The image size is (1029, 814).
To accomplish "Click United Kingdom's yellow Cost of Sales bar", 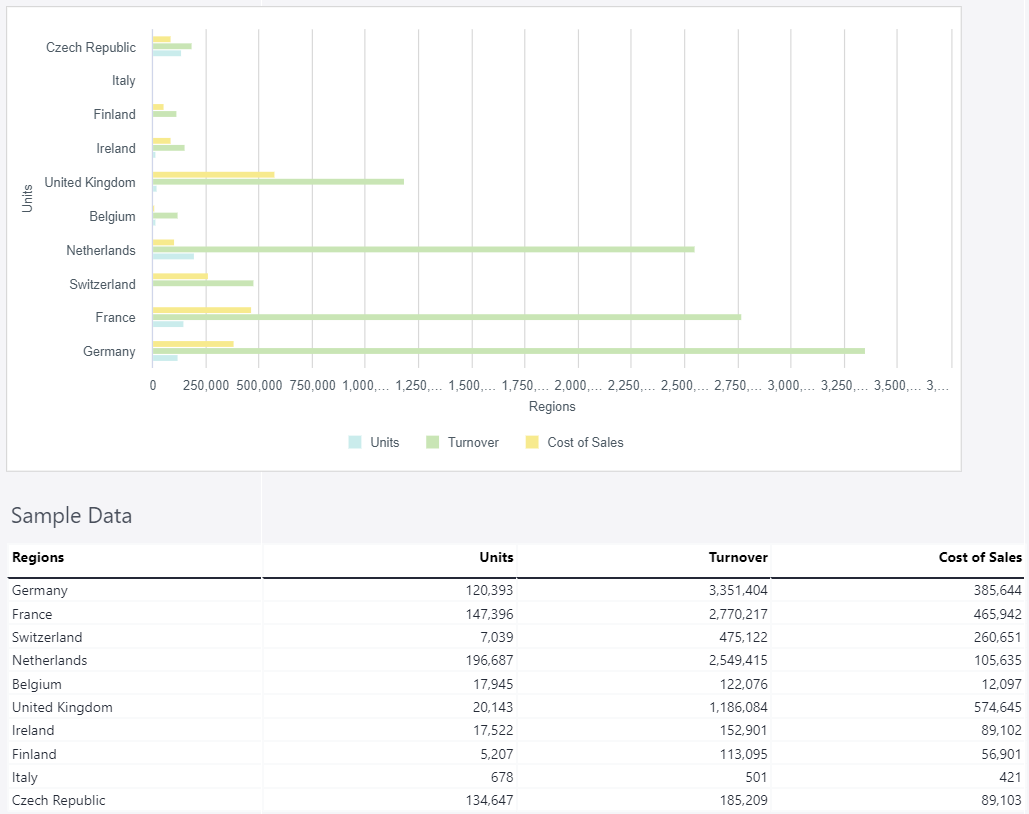I will click(x=213, y=174).
